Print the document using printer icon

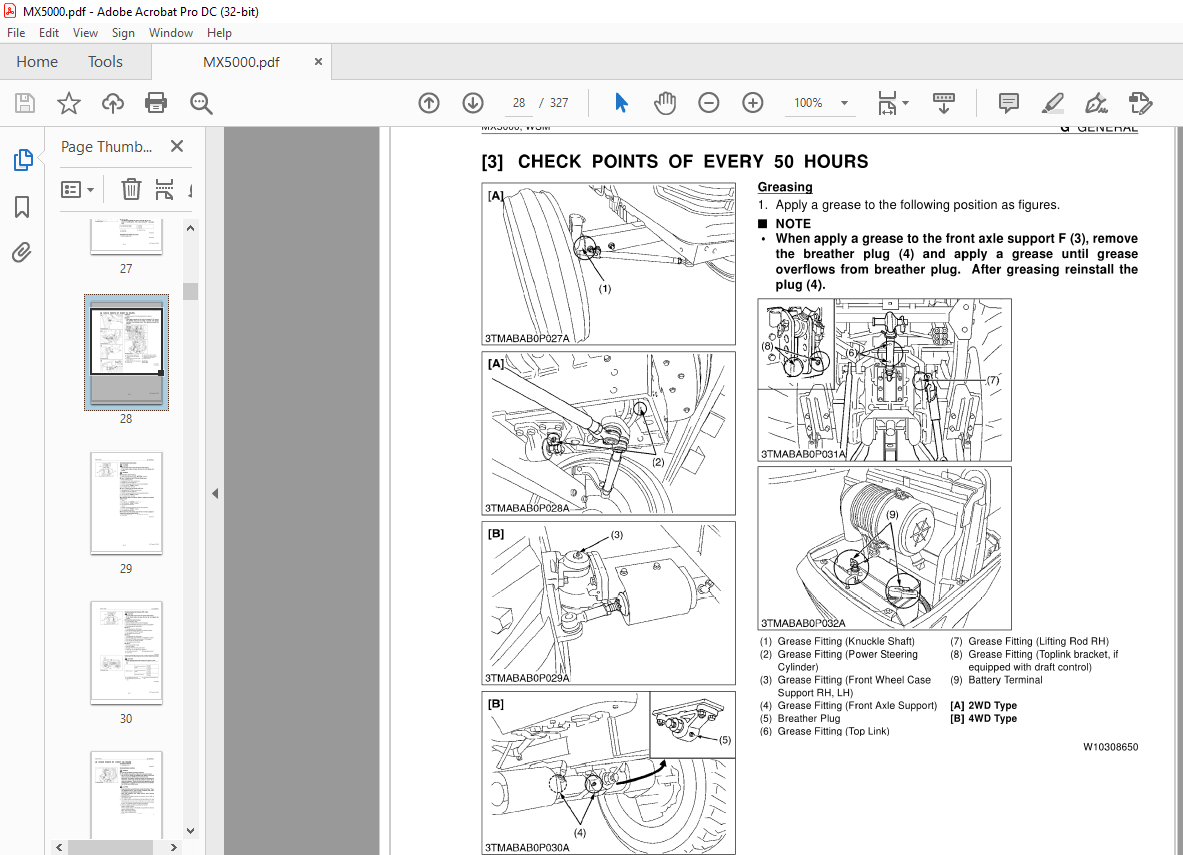(156, 103)
